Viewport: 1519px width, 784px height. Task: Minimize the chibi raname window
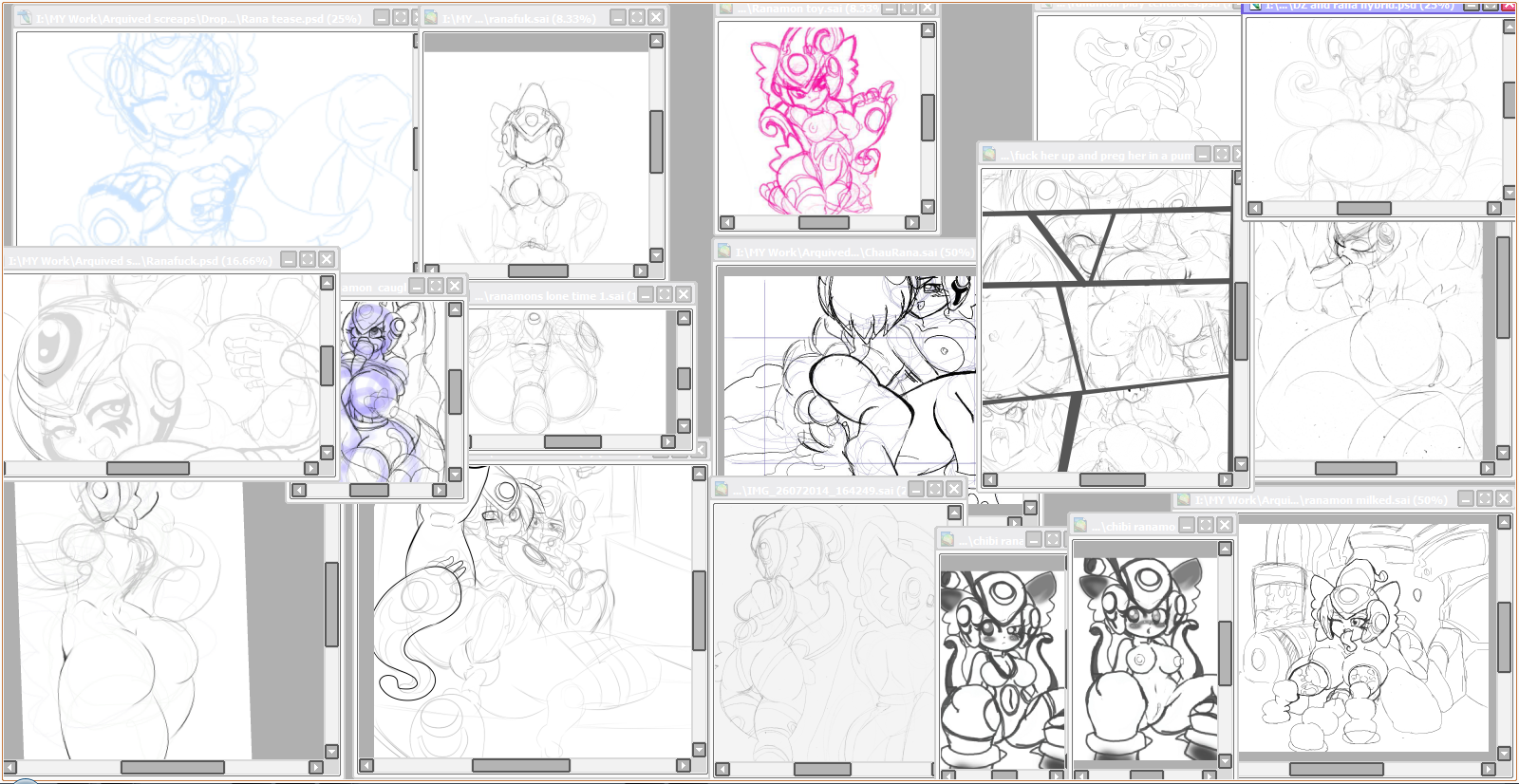pos(1187,525)
